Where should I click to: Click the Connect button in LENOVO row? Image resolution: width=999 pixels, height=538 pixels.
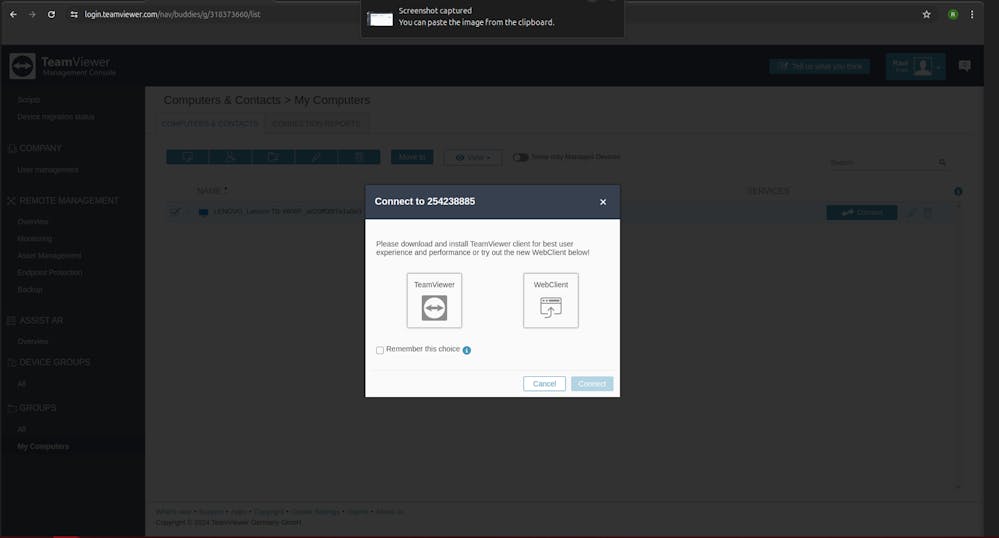pyautogui.click(x=861, y=212)
